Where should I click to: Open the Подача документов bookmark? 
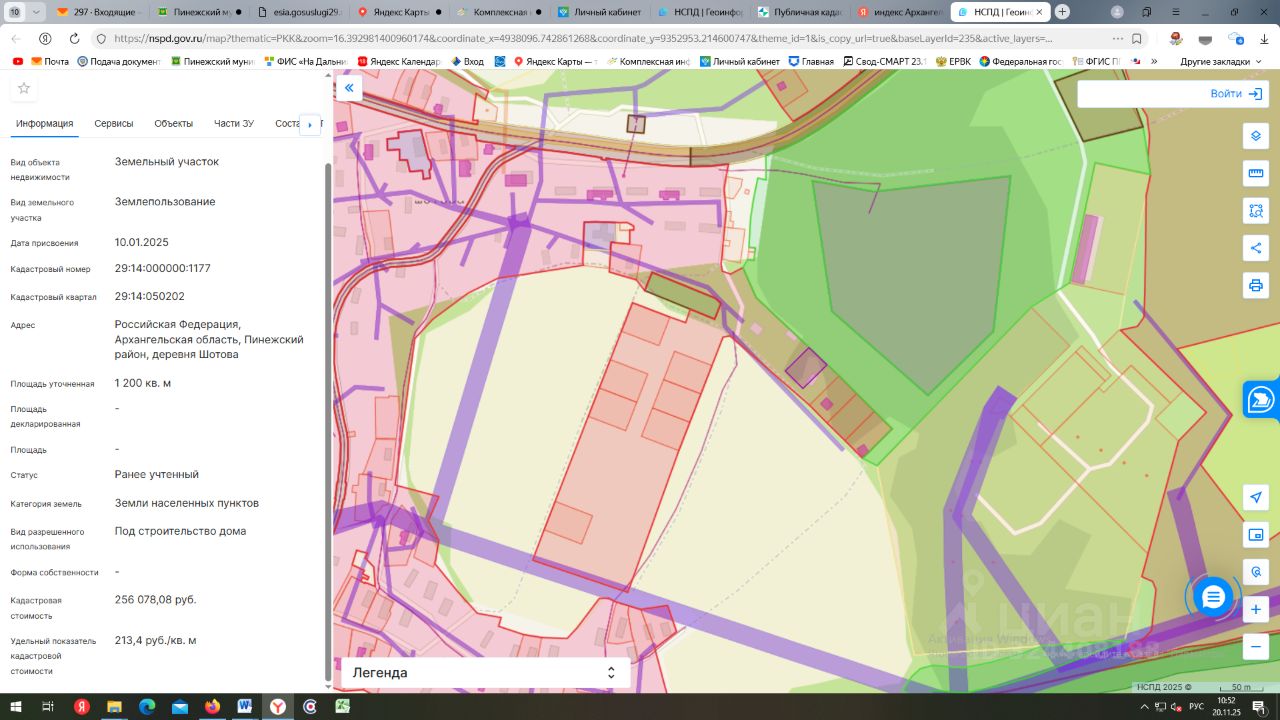point(118,61)
